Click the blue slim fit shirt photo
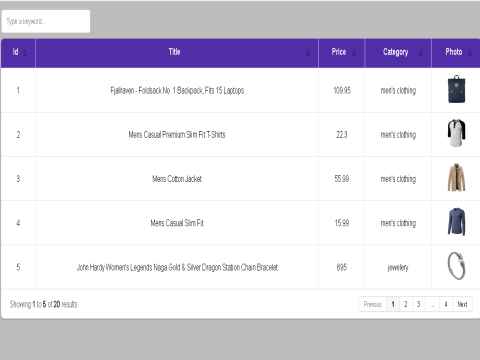Image resolution: width=480 pixels, height=360 pixels. point(456,222)
